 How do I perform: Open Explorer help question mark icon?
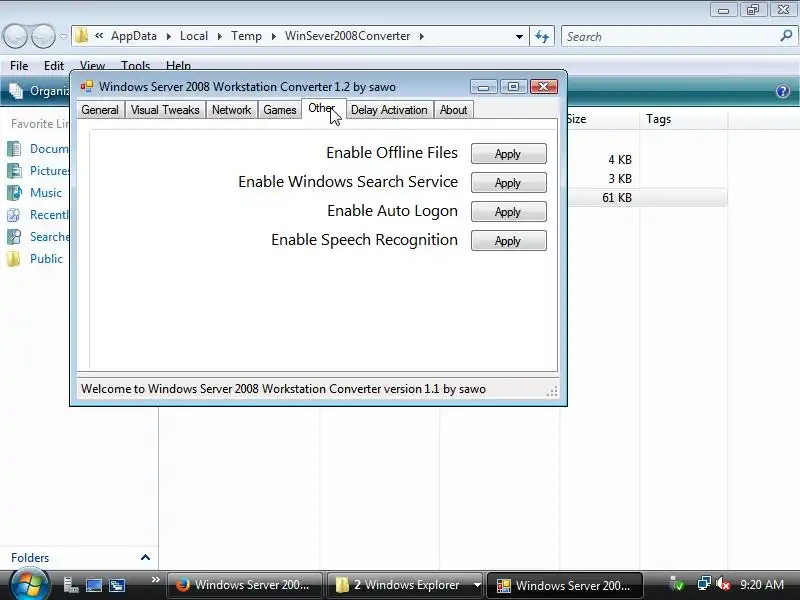783,91
